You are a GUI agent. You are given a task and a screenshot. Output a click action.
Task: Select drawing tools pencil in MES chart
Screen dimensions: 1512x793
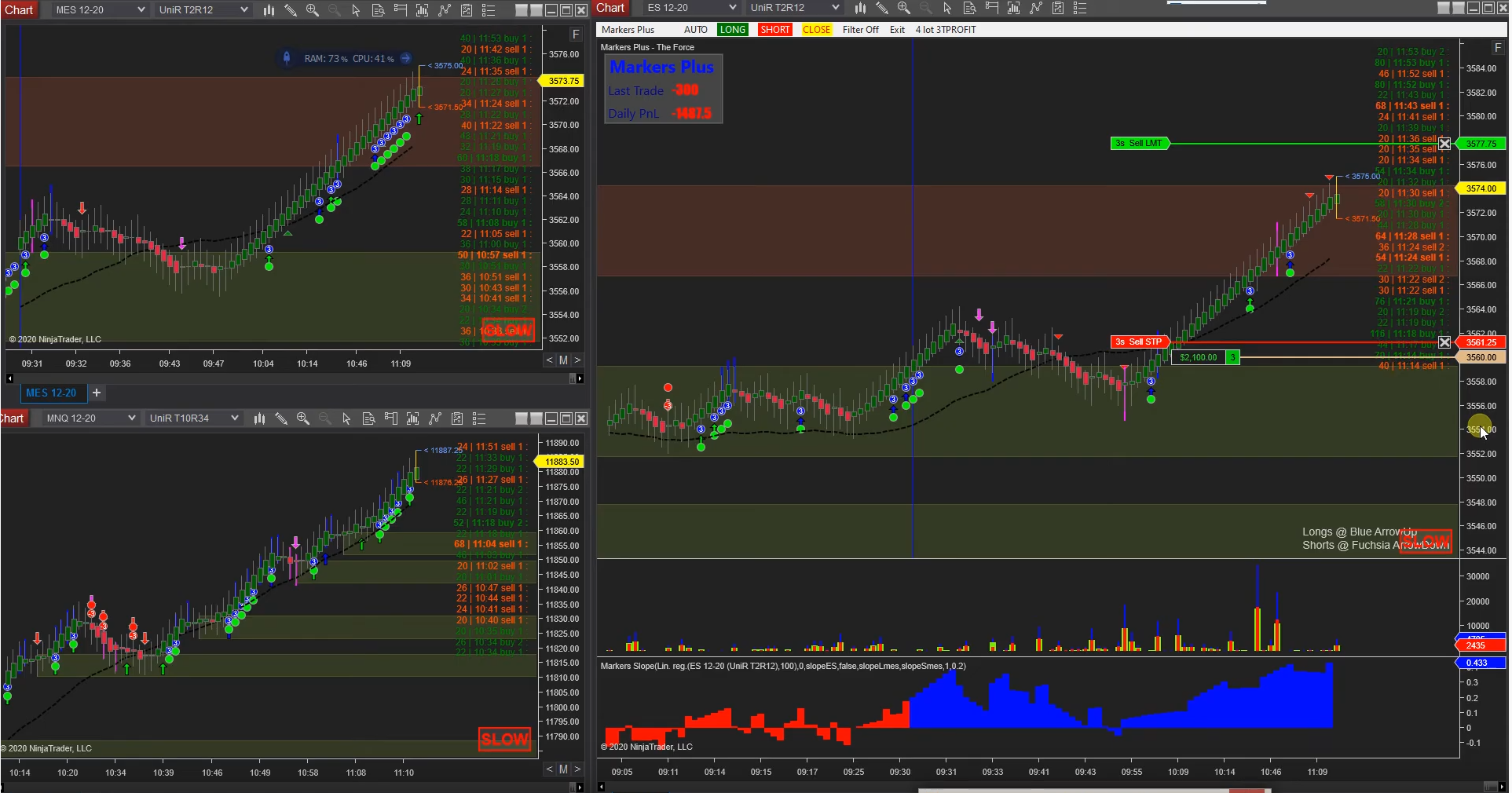(291, 10)
